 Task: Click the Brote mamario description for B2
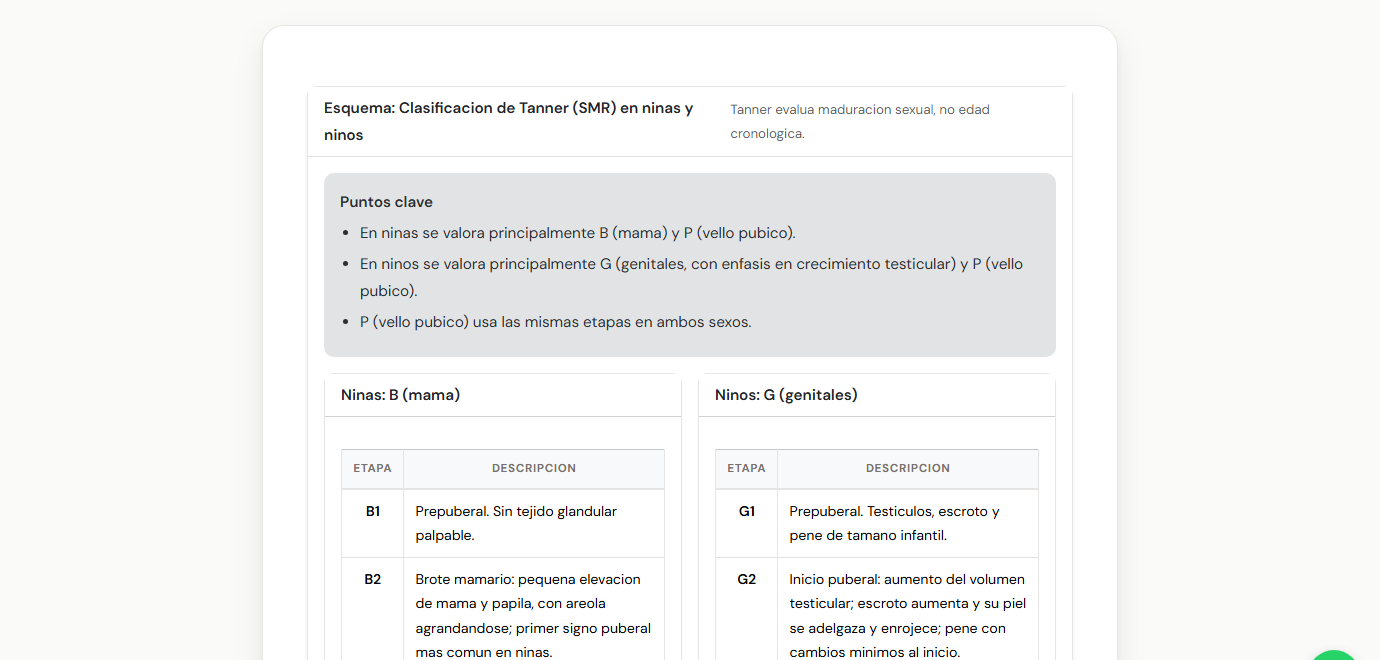(533, 615)
